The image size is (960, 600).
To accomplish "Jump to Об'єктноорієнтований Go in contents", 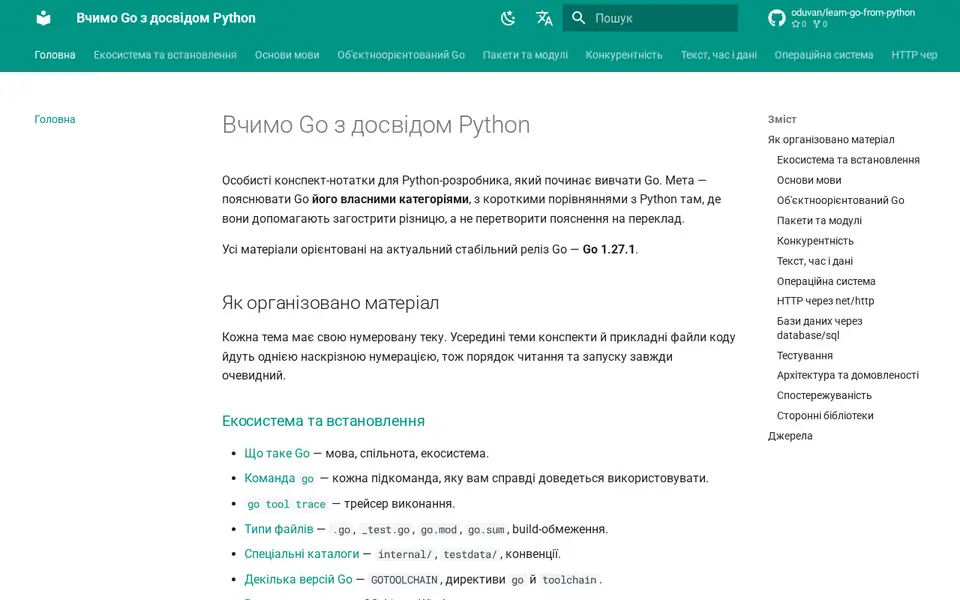I will point(840,200).
